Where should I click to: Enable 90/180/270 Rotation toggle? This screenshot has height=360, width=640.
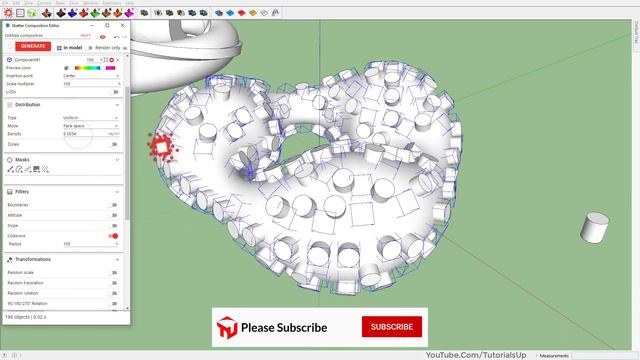click(x=114, y=304)
